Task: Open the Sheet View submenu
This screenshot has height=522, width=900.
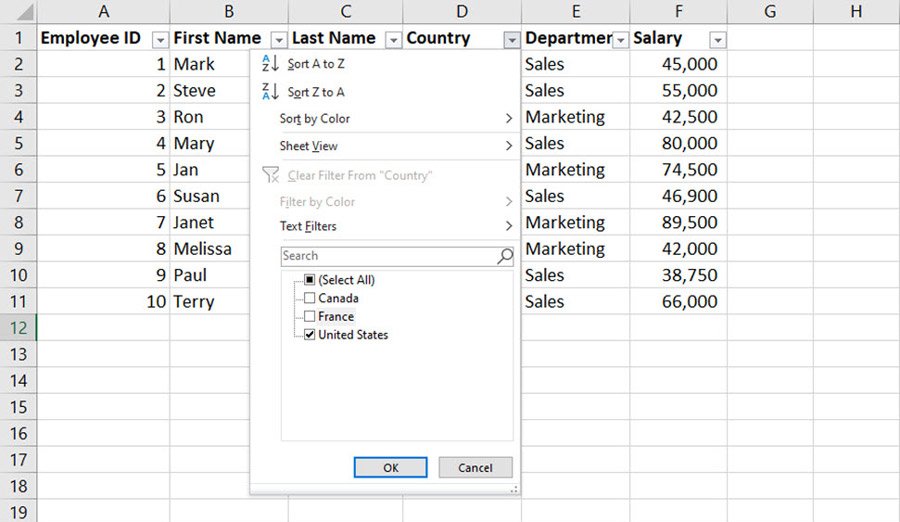Action: [x=395, y=146]
